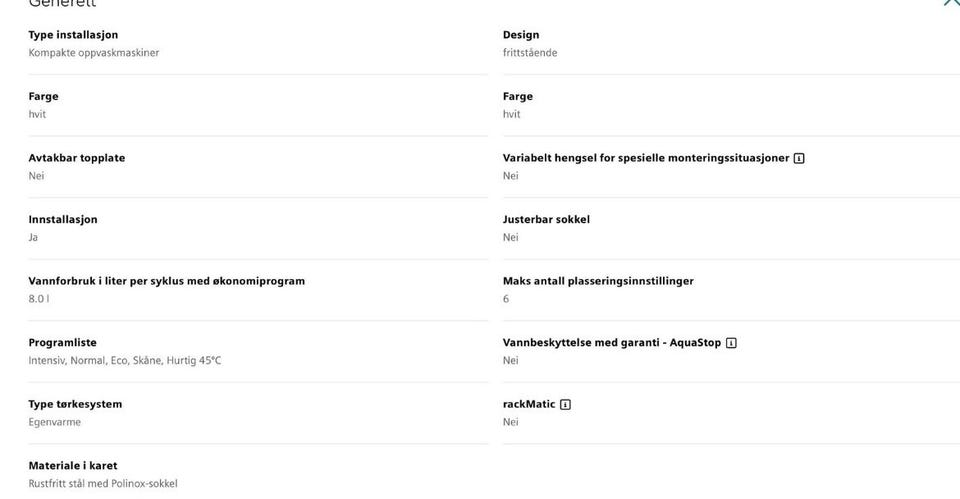Viewport: 960px width, 499px height.
Task: Click the Avtakbar topplate label
Action: tap(77, 158)
